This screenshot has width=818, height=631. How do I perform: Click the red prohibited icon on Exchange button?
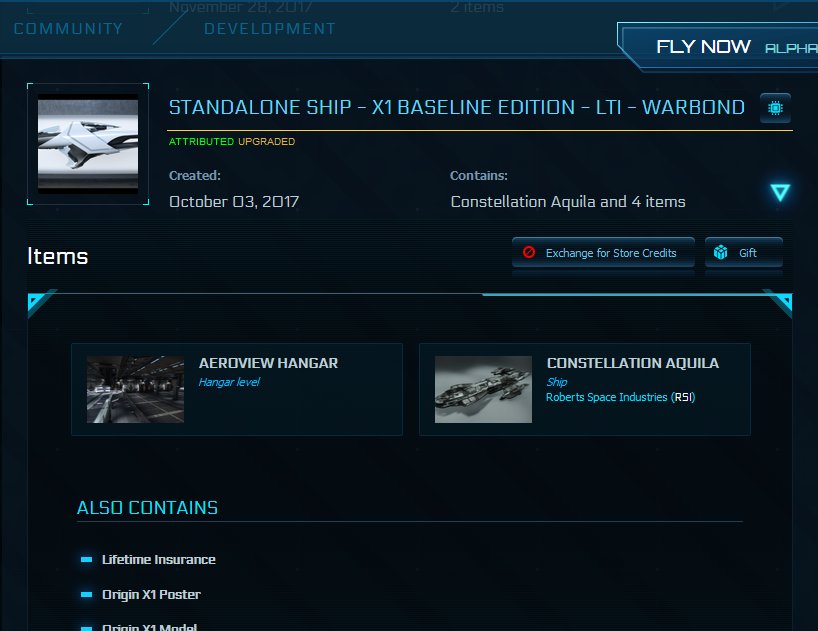click(529, 253)
